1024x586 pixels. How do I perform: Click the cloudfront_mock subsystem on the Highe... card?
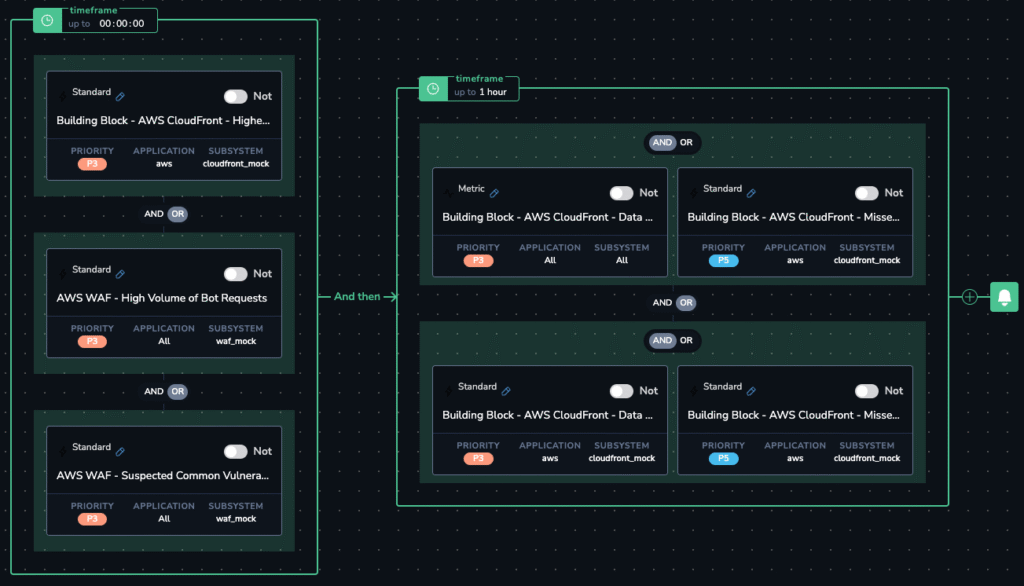(x=236, y=164)
